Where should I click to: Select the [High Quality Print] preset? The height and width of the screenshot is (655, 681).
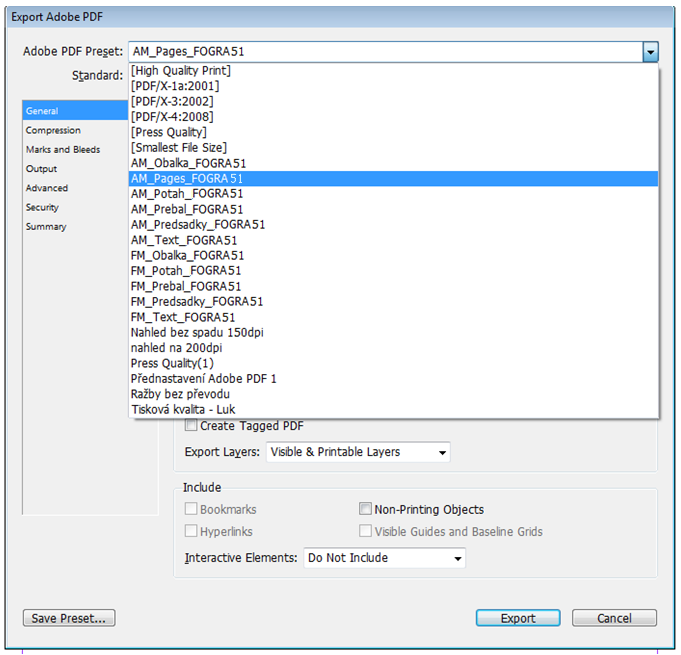click(x=181, y=71)
